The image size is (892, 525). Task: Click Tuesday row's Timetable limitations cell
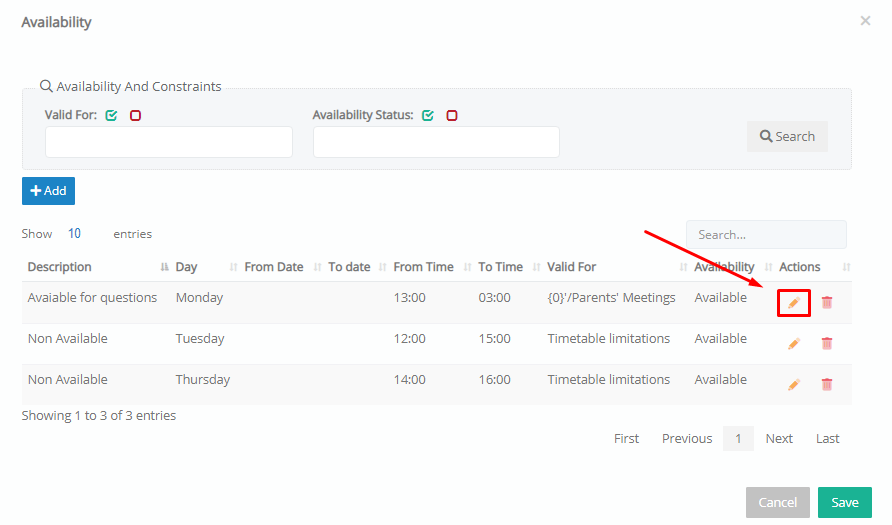point(609,338)
